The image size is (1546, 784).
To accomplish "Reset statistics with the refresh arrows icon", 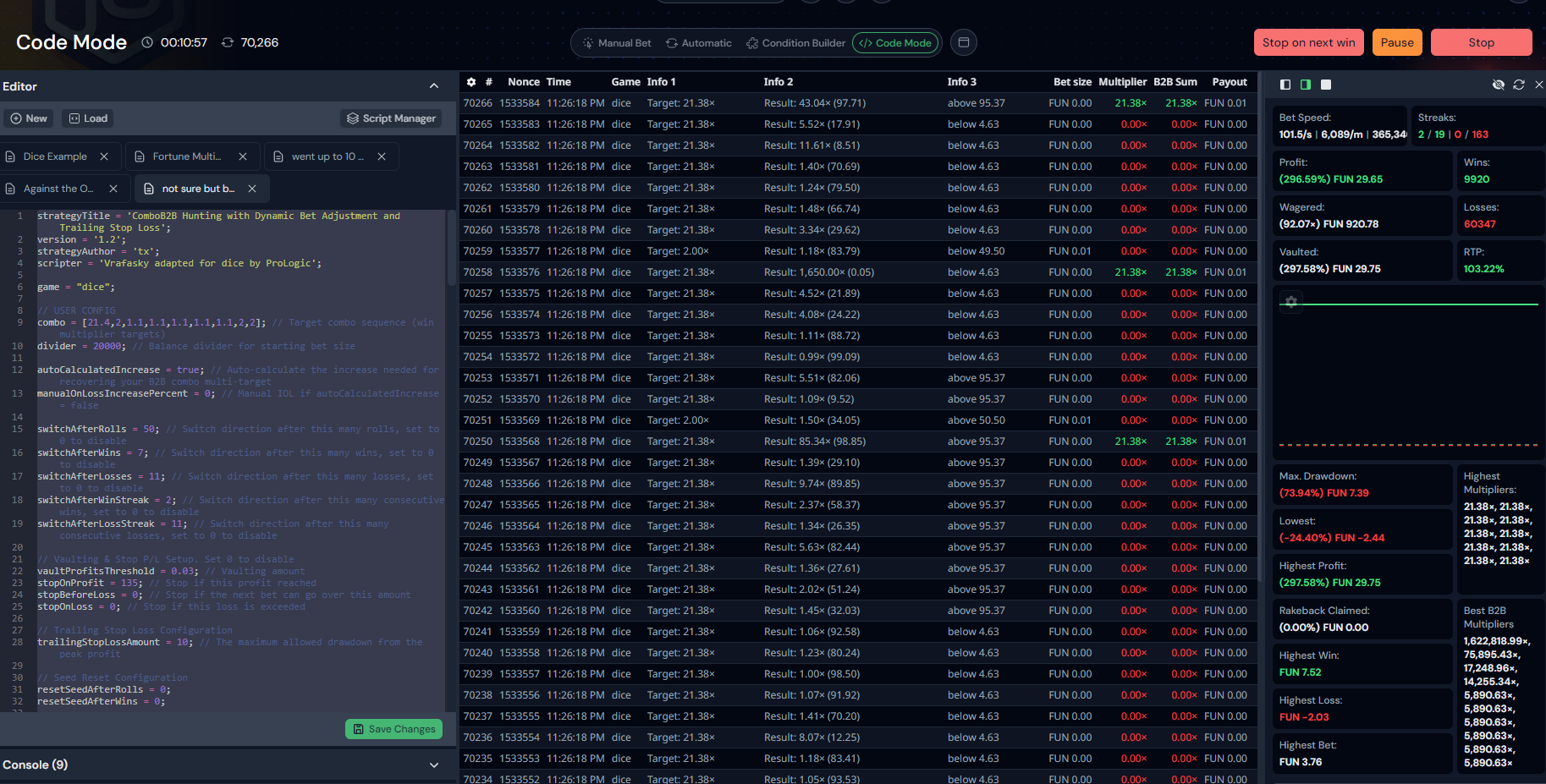I will point(1519,85).
